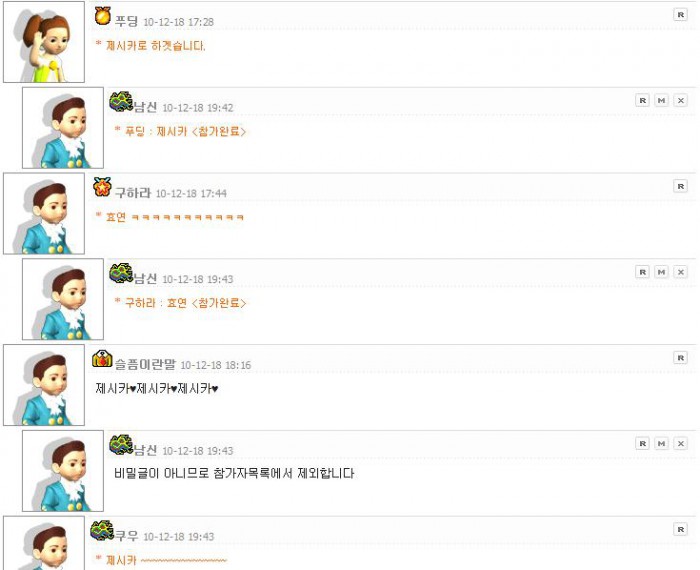Click the X icon on 남신's 구하라 : 효연 reply
This screenshot has height=570, width=700.
[680, 272]
